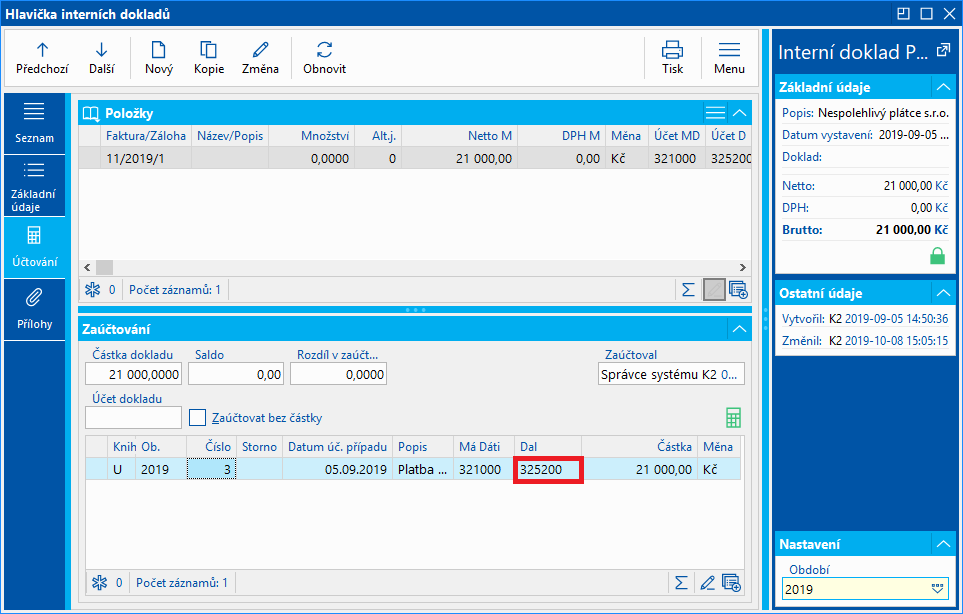Open Základní údaje sidebar tab
963x614 pixels.
pyautogui.click(x=34, y=185)
